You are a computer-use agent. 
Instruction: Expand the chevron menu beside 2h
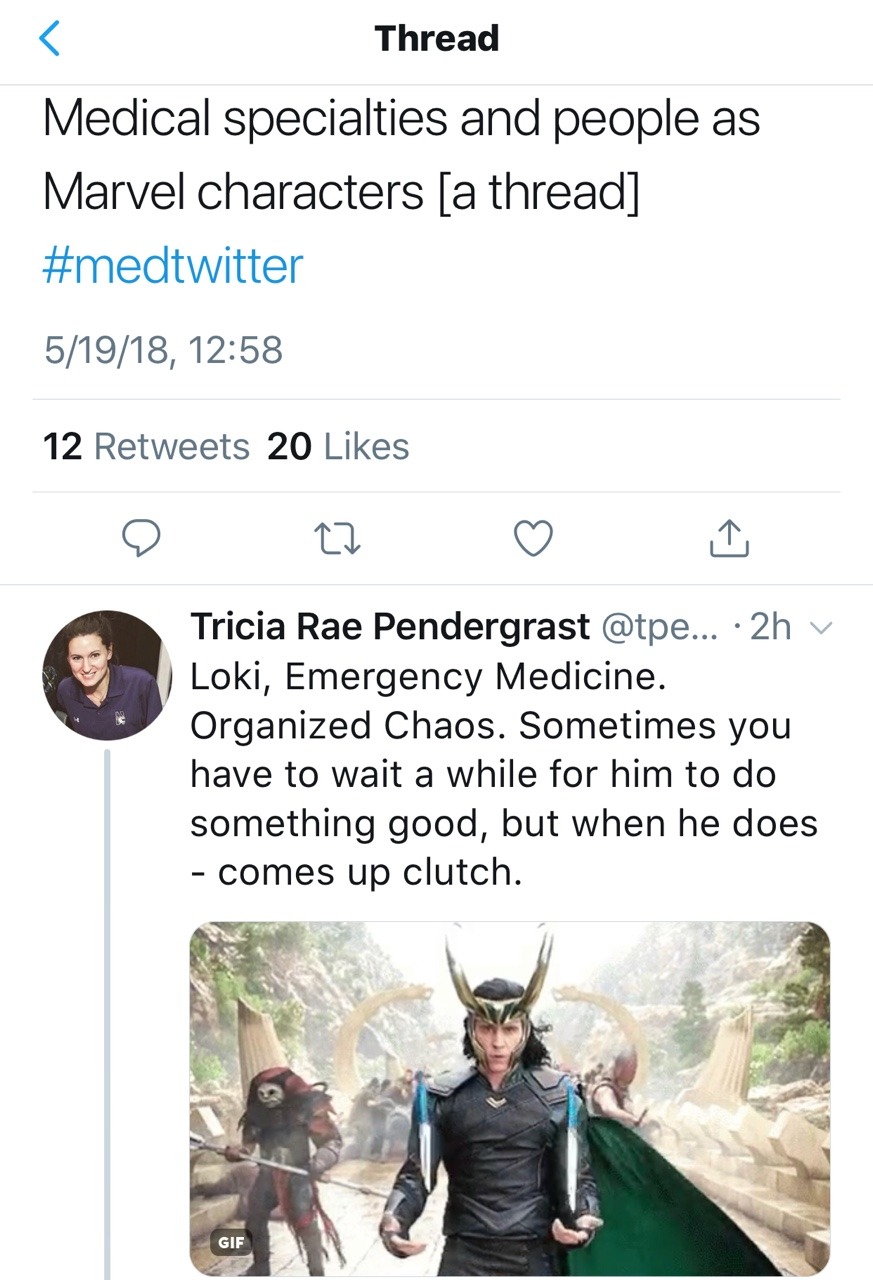(820, 628)
